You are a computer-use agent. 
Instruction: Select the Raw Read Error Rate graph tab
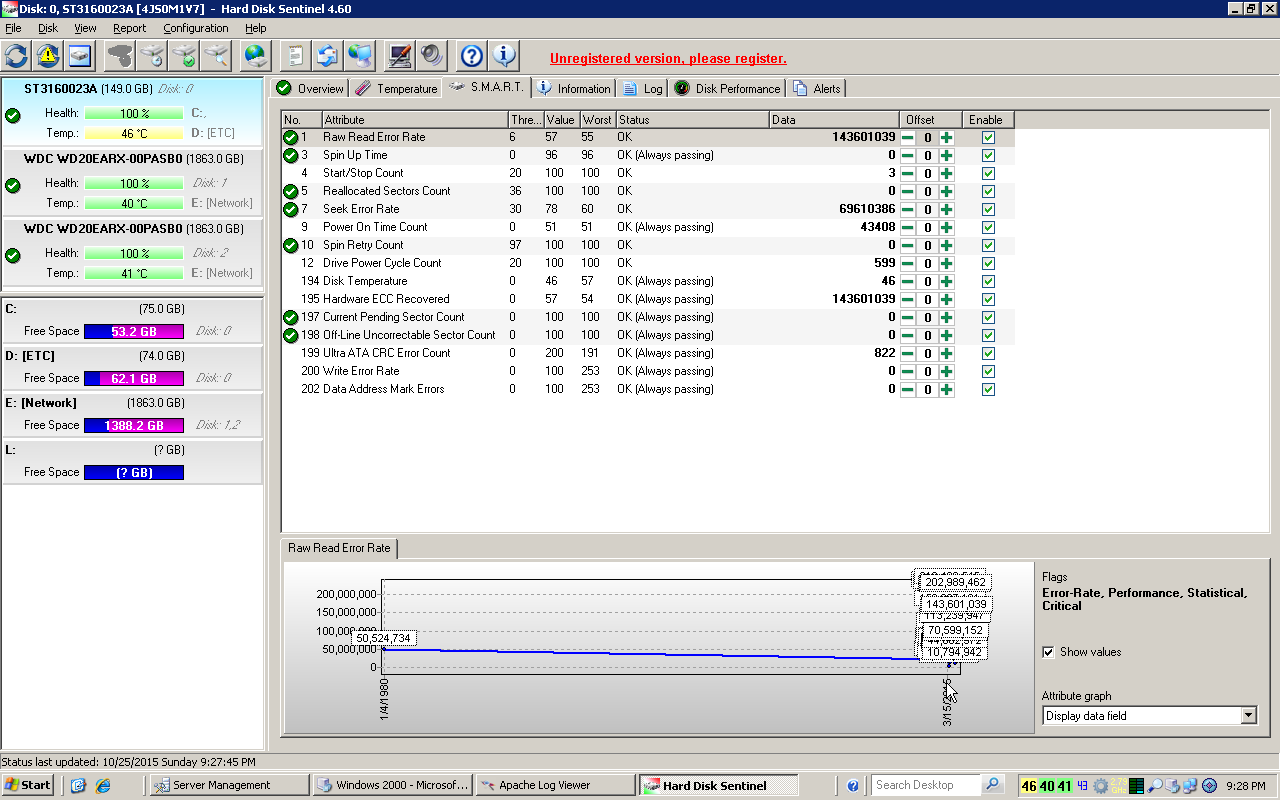[339, 548]
